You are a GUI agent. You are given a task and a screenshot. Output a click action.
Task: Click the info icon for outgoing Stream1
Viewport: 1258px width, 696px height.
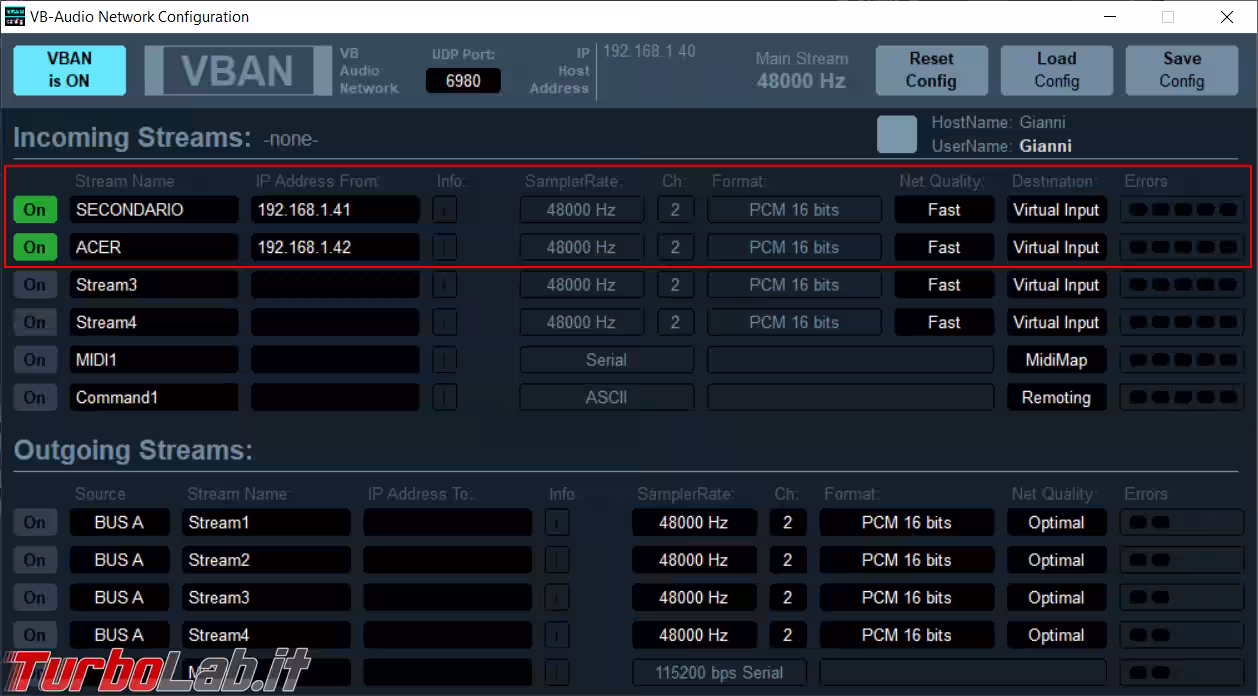(x=557, y=523)
